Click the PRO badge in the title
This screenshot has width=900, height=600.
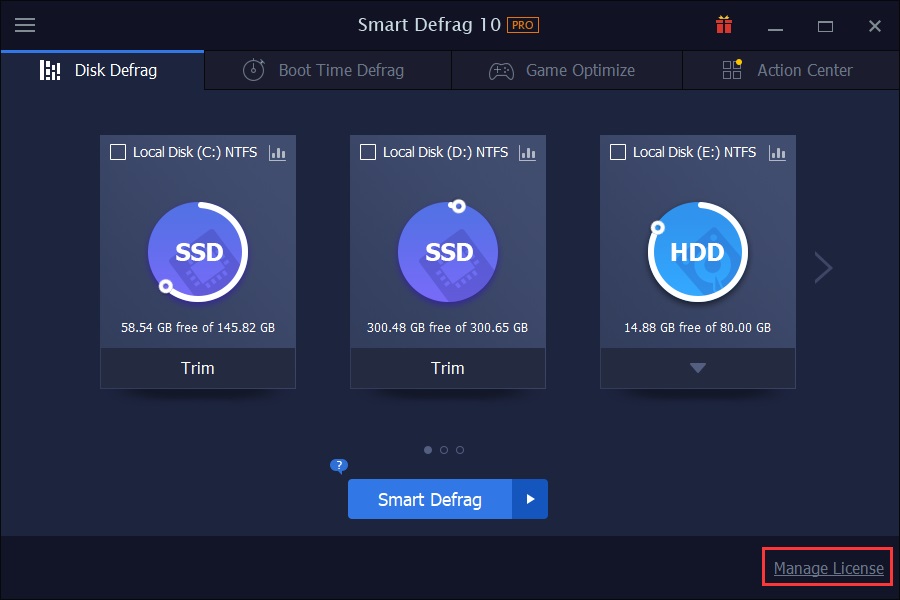click(x=522, y=25)
